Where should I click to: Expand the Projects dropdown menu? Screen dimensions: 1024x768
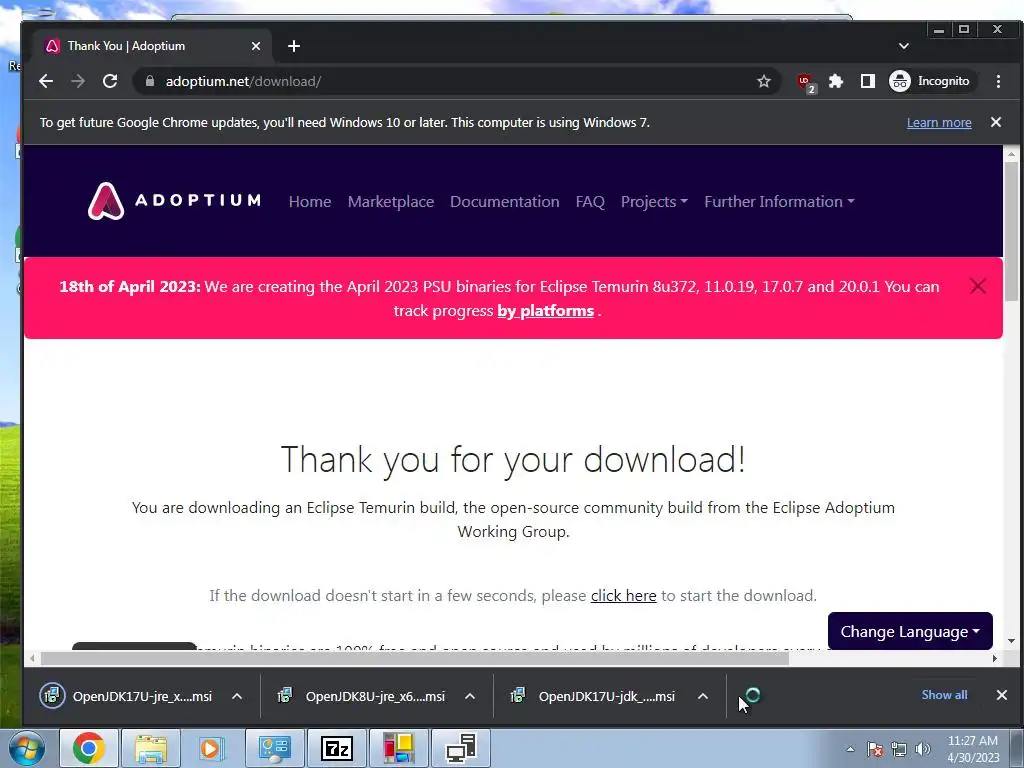coord(654,201)
